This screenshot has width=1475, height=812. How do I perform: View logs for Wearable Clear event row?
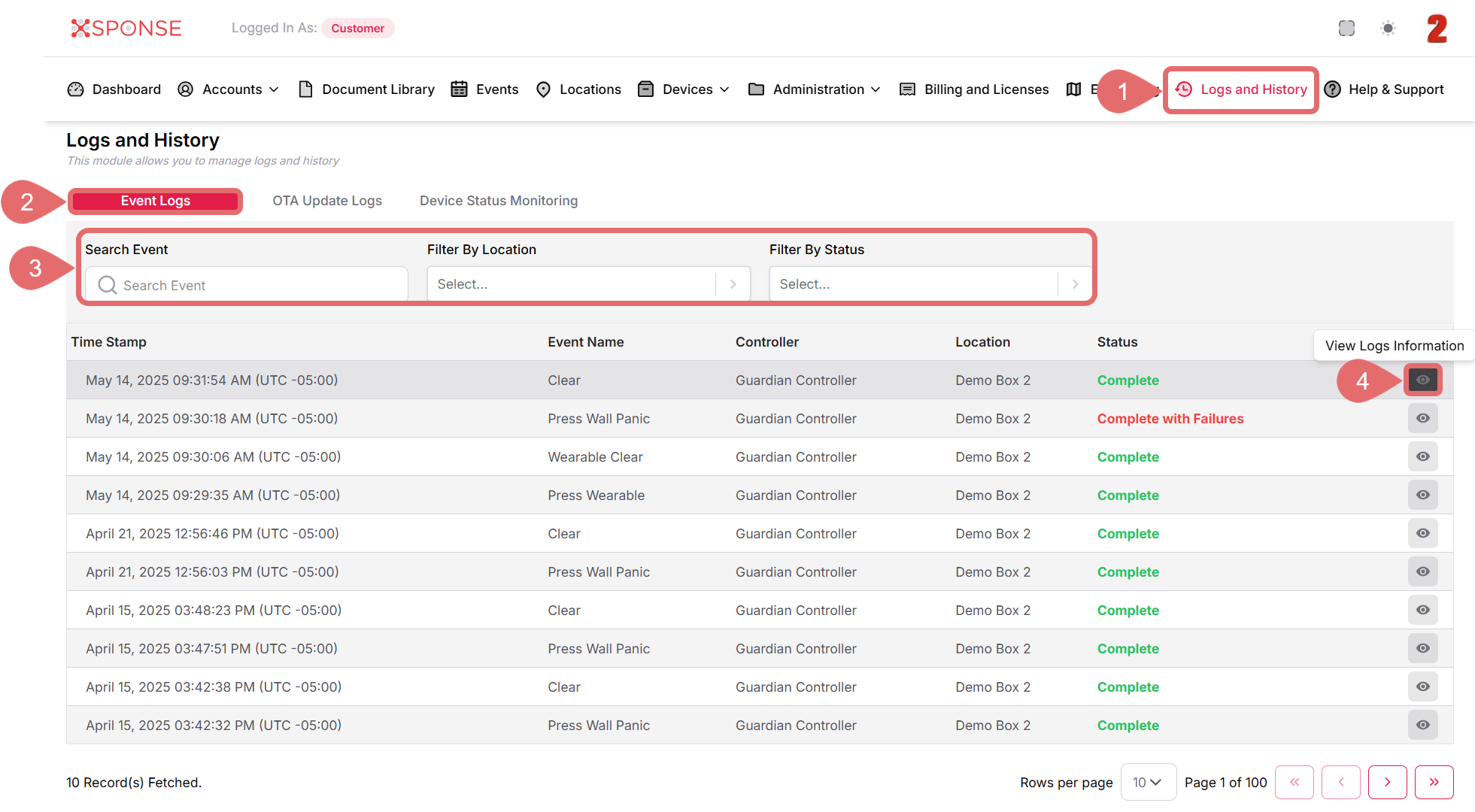click(x=1422, y=456)
